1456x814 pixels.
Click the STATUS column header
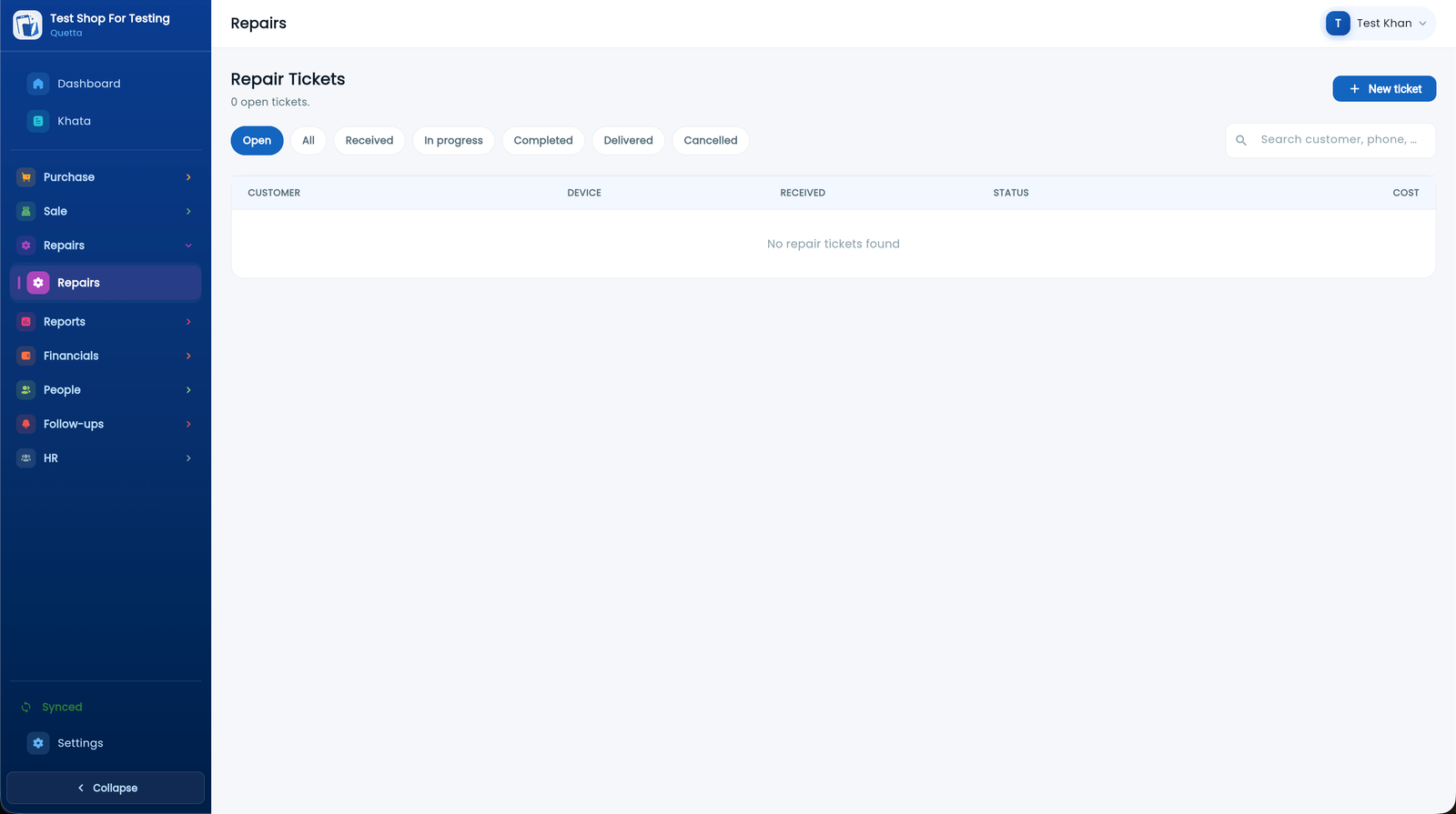pyautogui.click(x=1011, y=193)
